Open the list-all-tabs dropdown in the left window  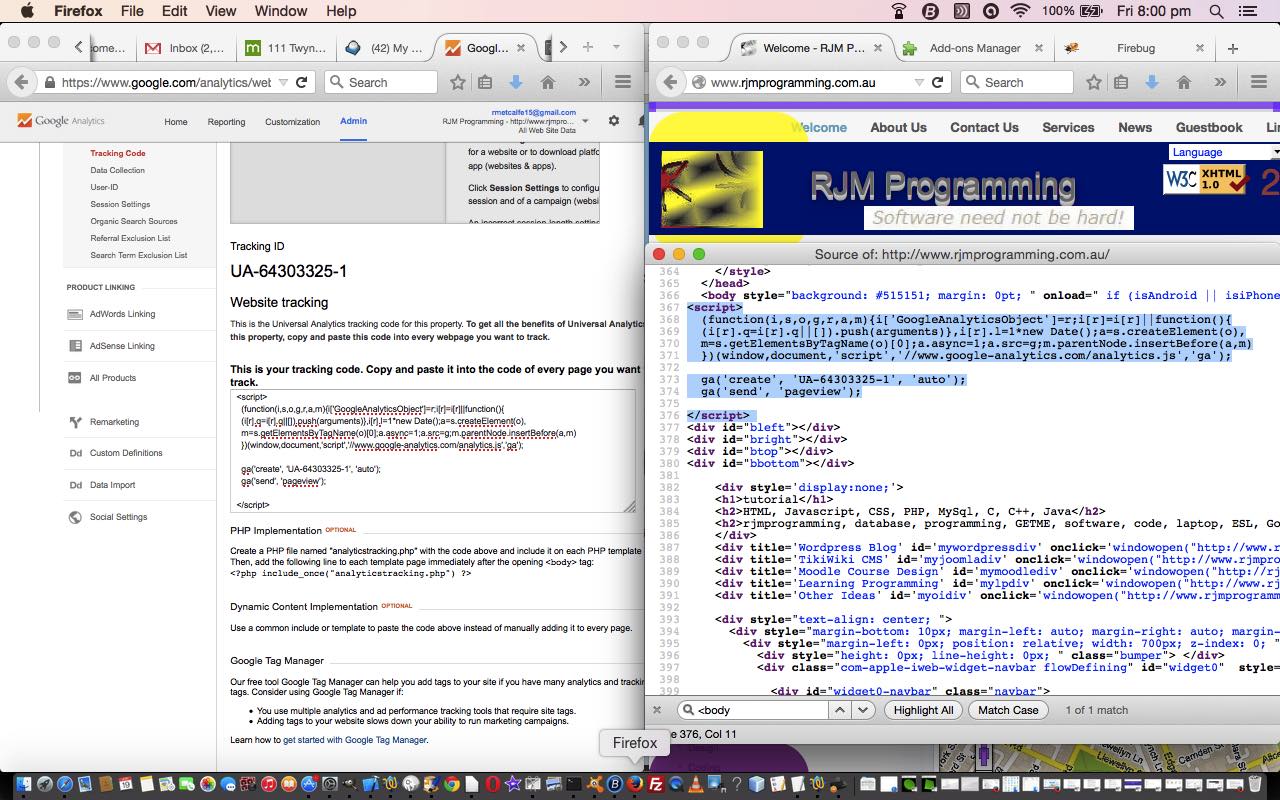point(616,47)
